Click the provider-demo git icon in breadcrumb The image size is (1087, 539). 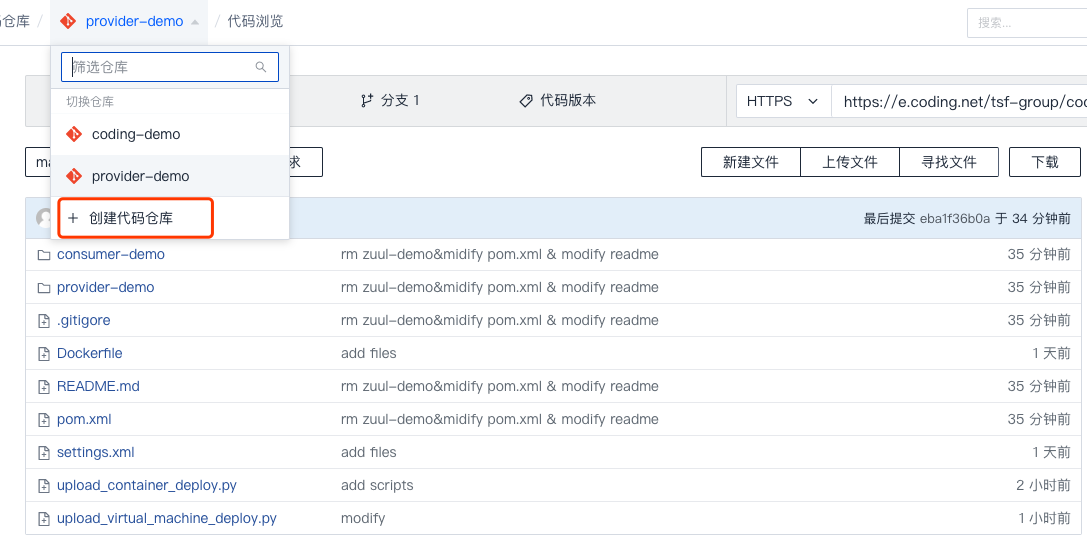[68, 21]
